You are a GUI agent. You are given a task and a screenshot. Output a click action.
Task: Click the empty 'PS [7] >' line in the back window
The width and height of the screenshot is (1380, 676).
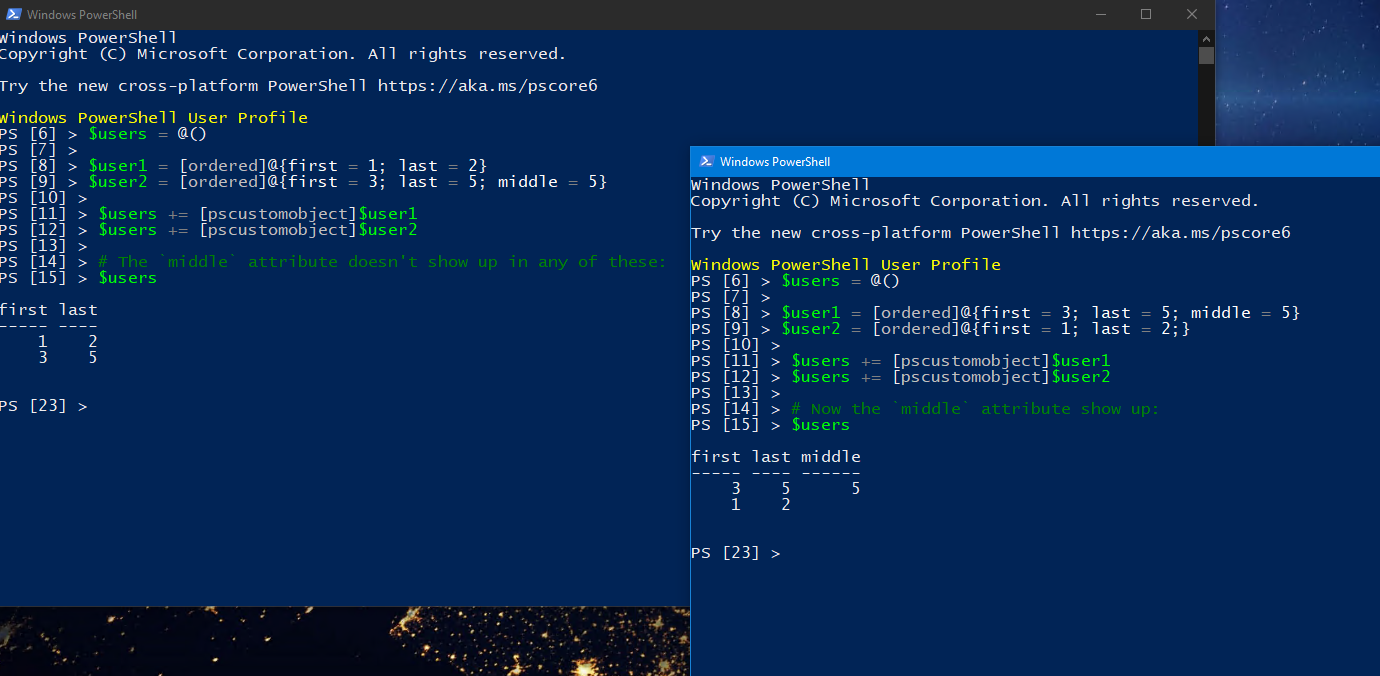coord(38,150)
